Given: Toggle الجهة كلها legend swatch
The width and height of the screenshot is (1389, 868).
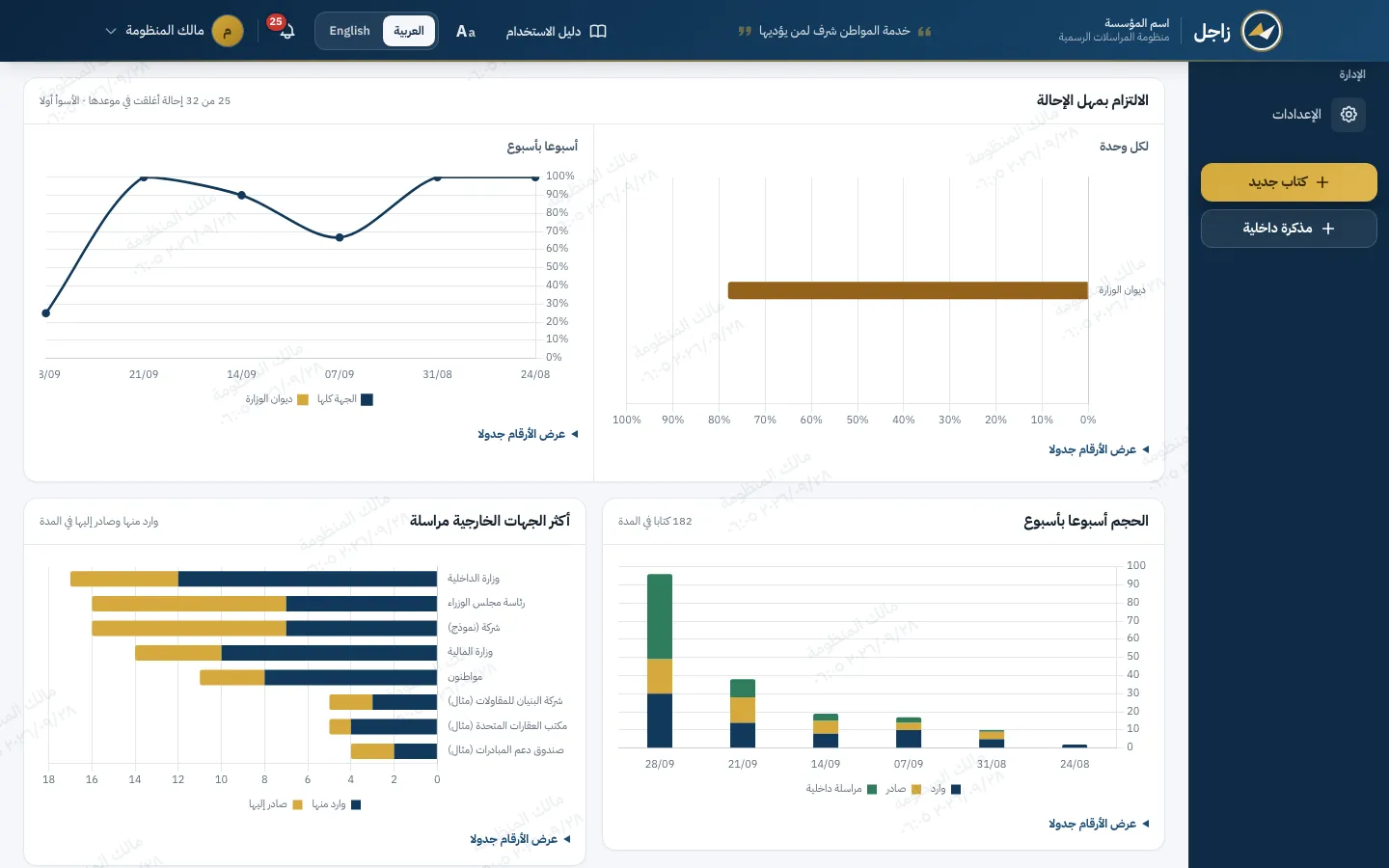Looking at the screenshot, I should (x=367, y=399).
